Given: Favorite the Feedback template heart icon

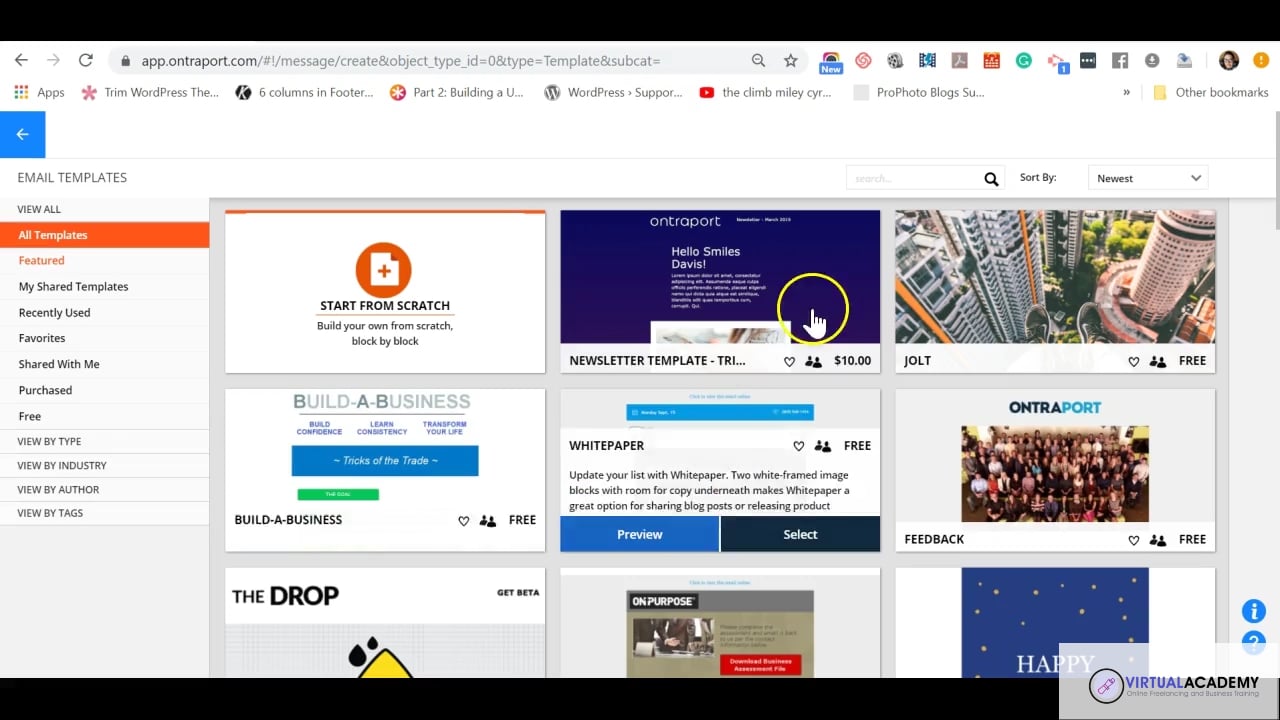Looking at the screenshot, I should [x=1133, y=540].
